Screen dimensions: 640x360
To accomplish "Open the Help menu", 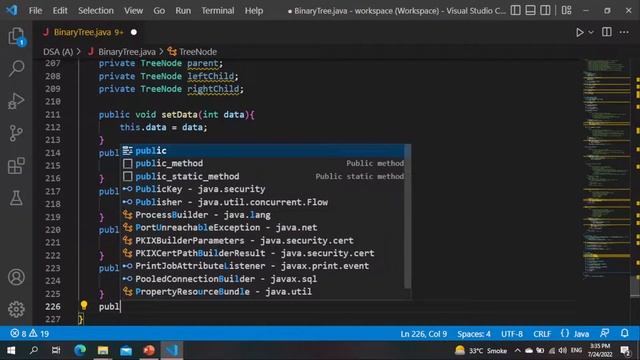I will pos(254,11).
